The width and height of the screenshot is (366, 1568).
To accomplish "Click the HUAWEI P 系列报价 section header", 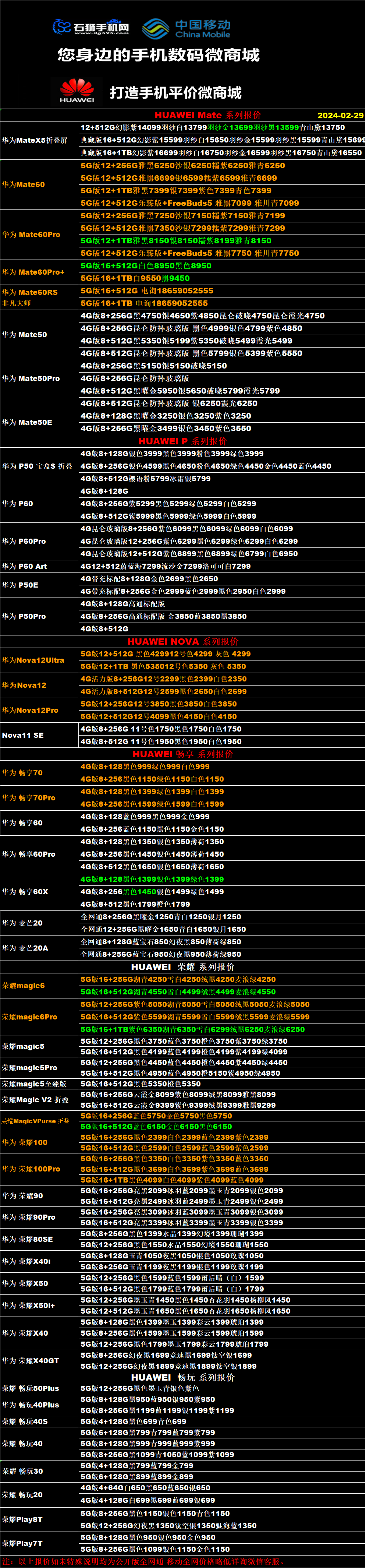I will 183,441.
